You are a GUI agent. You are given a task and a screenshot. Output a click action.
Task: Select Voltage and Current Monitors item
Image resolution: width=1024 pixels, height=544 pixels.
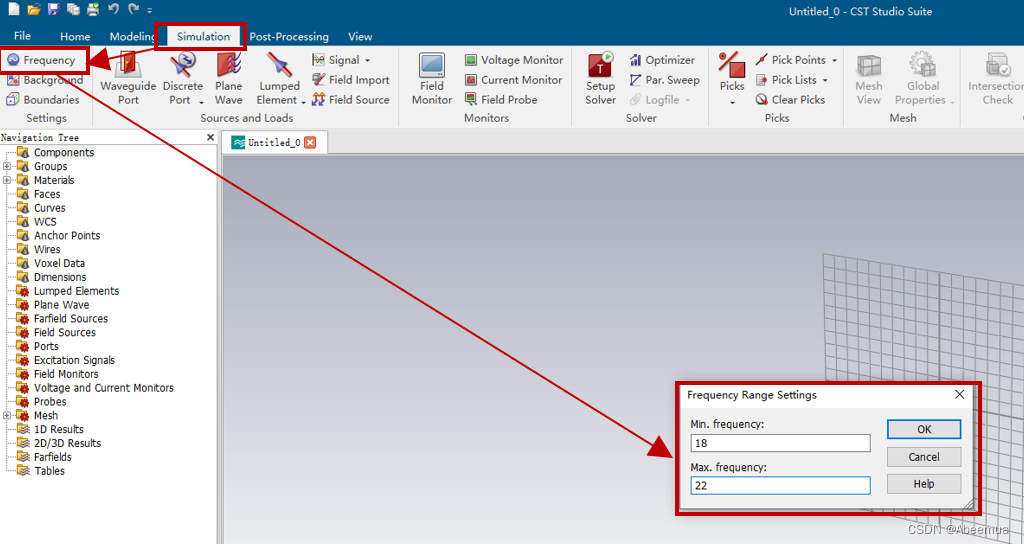104,387
